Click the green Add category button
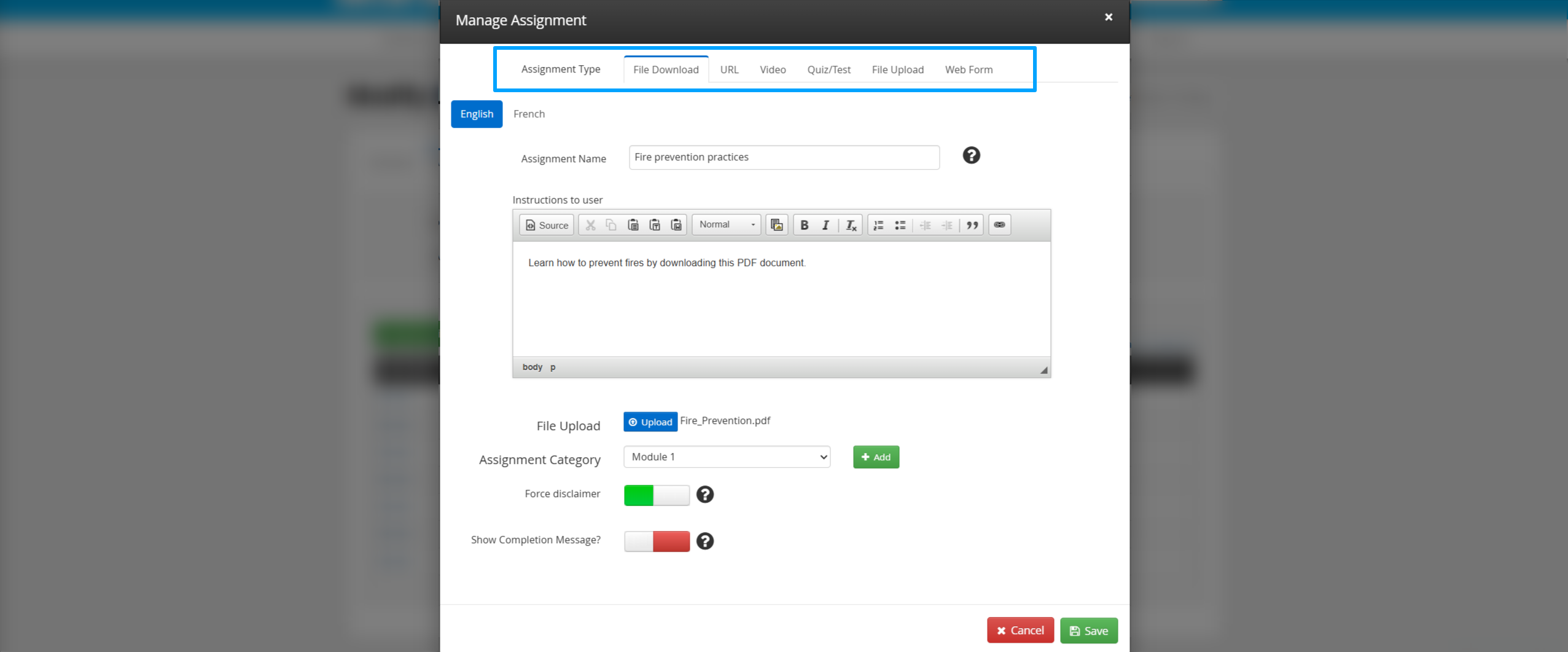The width and height of the screenshot is (1568, 652). click(876, 457)
